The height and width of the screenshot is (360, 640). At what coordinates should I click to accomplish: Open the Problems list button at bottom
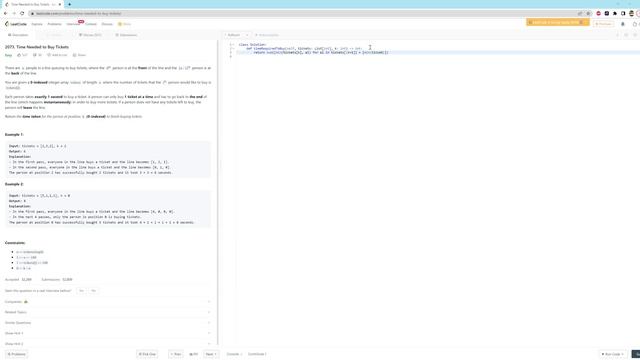[17, 354]
